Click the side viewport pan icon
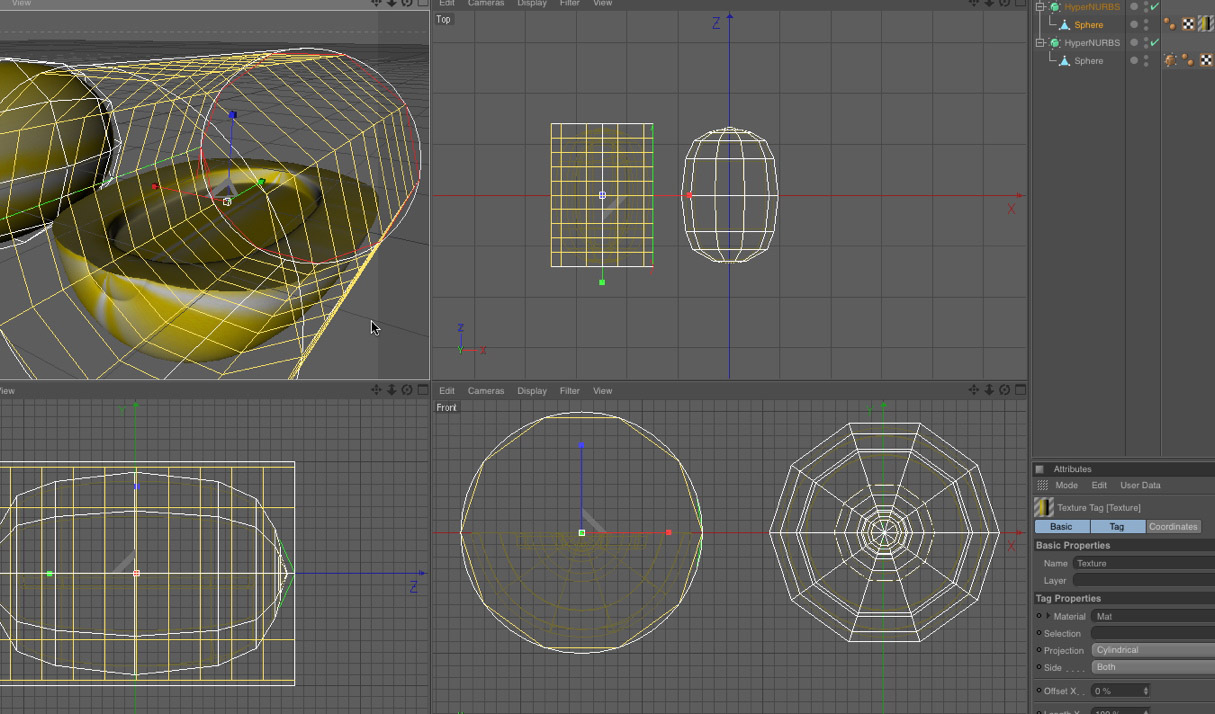Image resolution: width=1215 pixels, height=714 pixels. [x=376, y=390]
